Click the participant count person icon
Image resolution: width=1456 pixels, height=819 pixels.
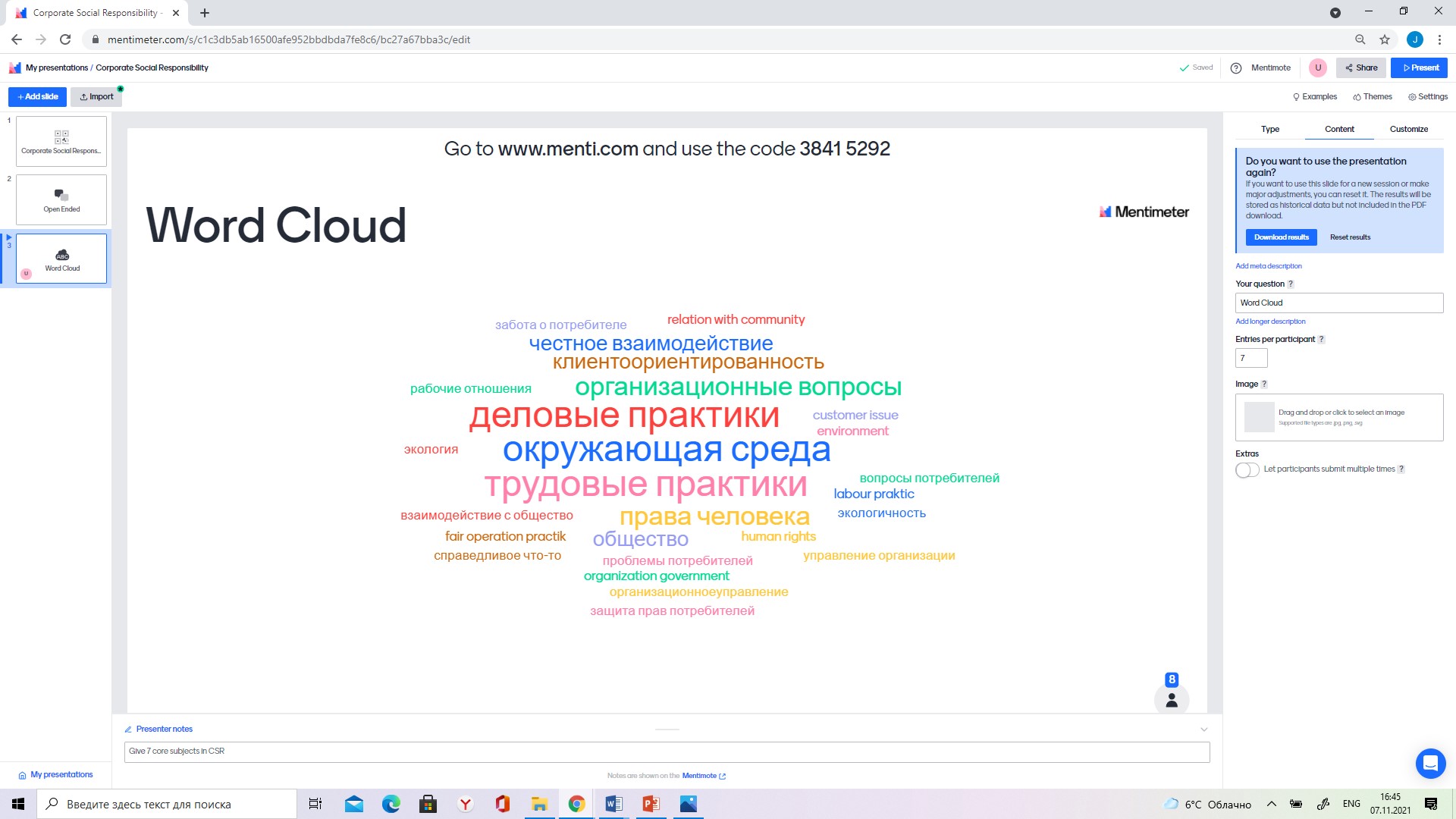click(x=1172, y=700)
